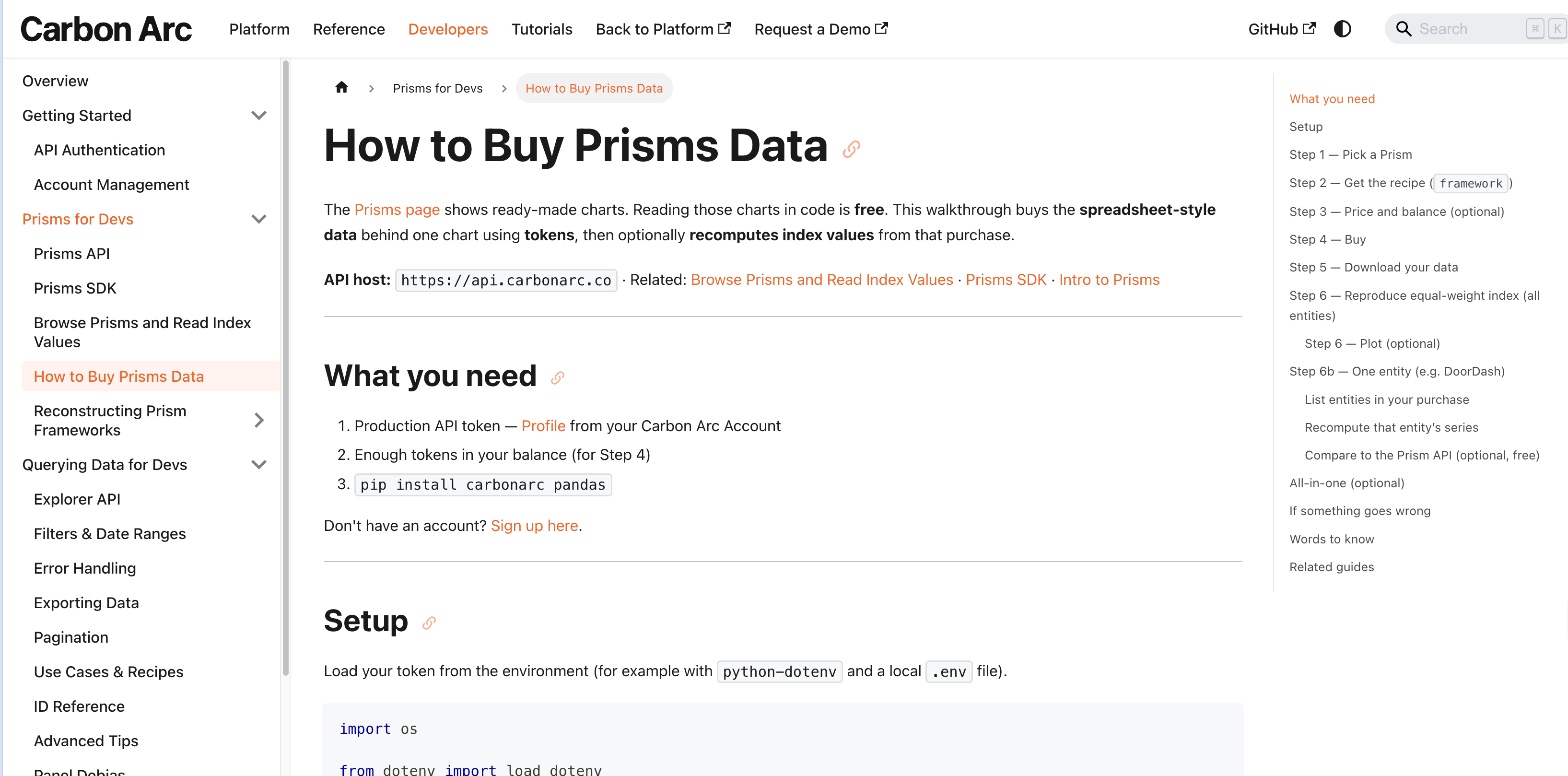Go to Tutorials in top nav

tap(542, 29)
